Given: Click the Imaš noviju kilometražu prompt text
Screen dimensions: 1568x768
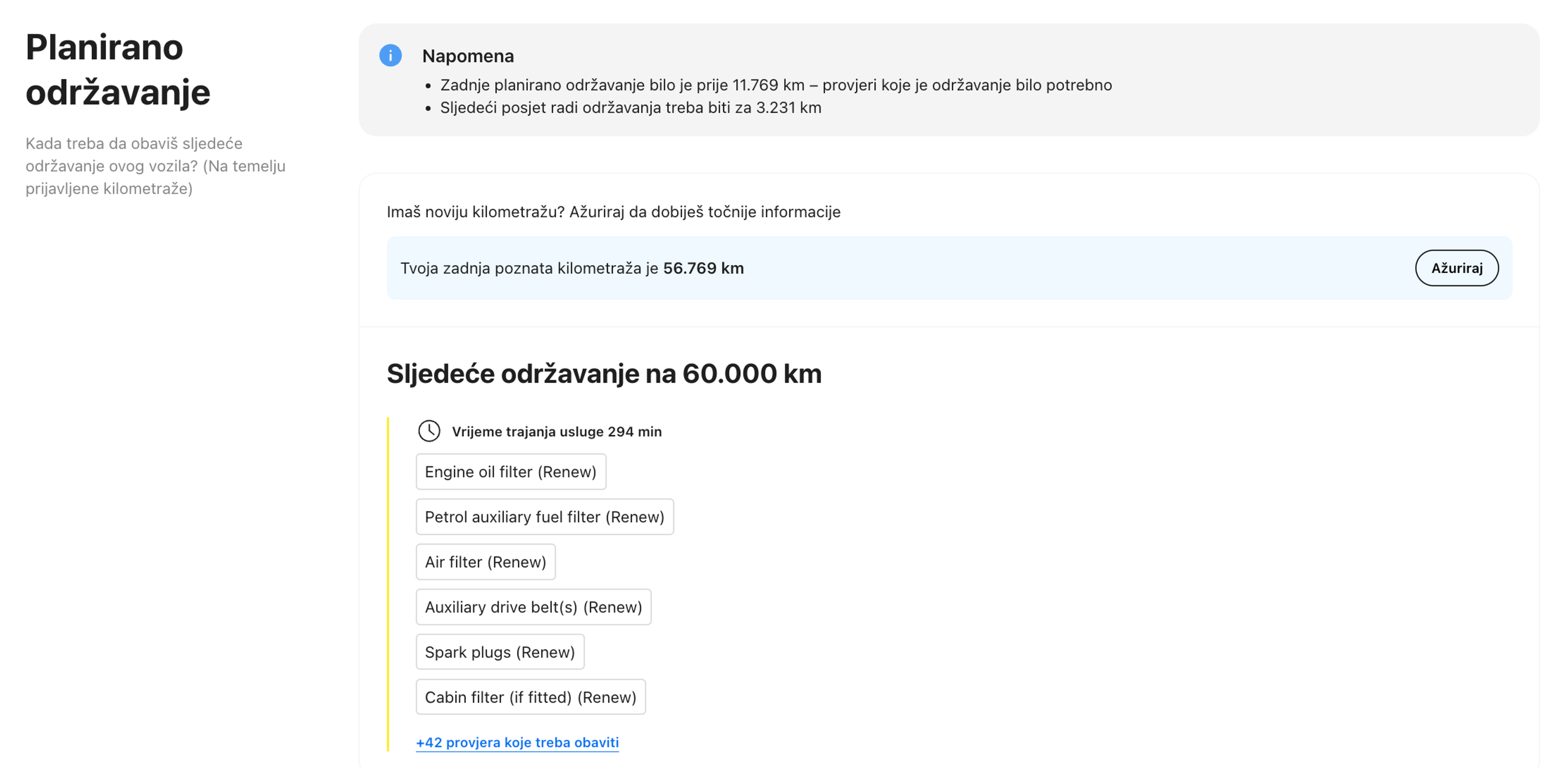Looking at the screenshot, I should click(x=613, y=211).
